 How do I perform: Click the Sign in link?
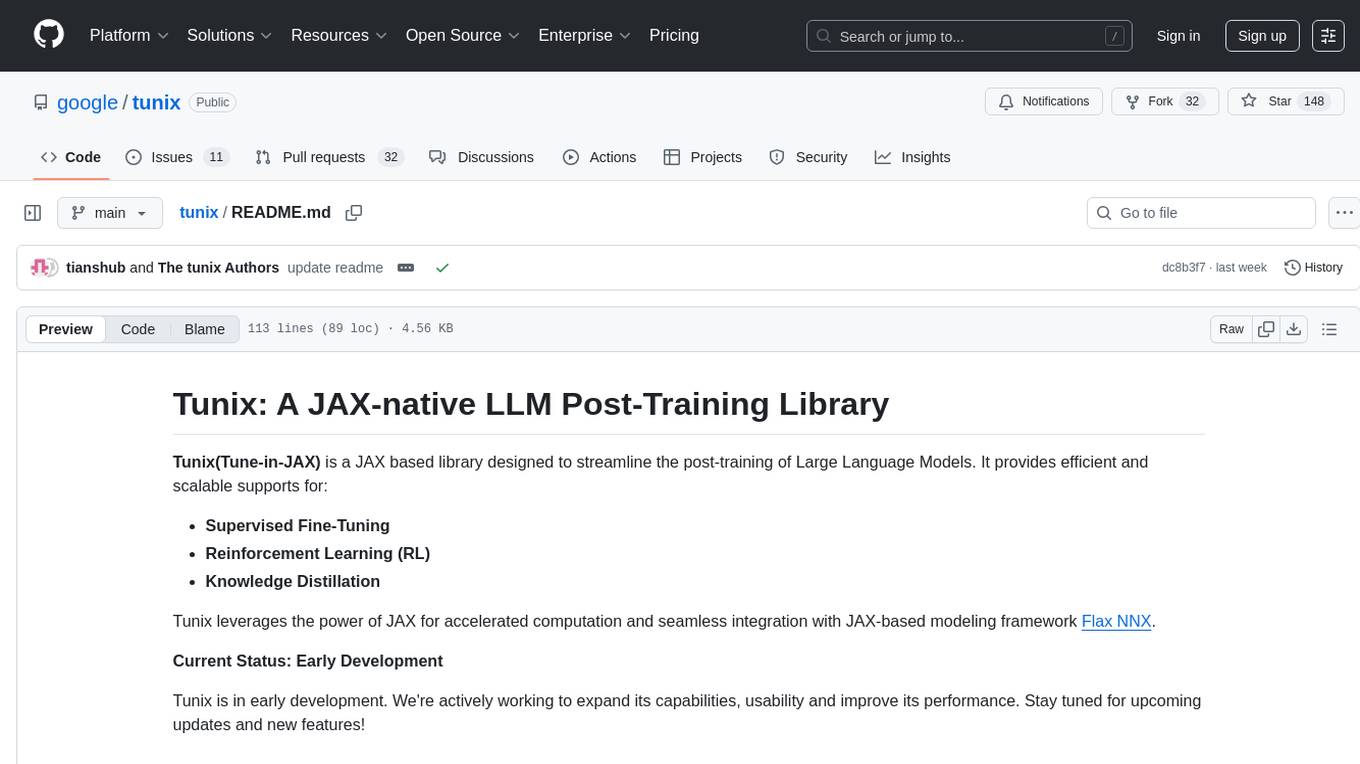[1178, 35]
